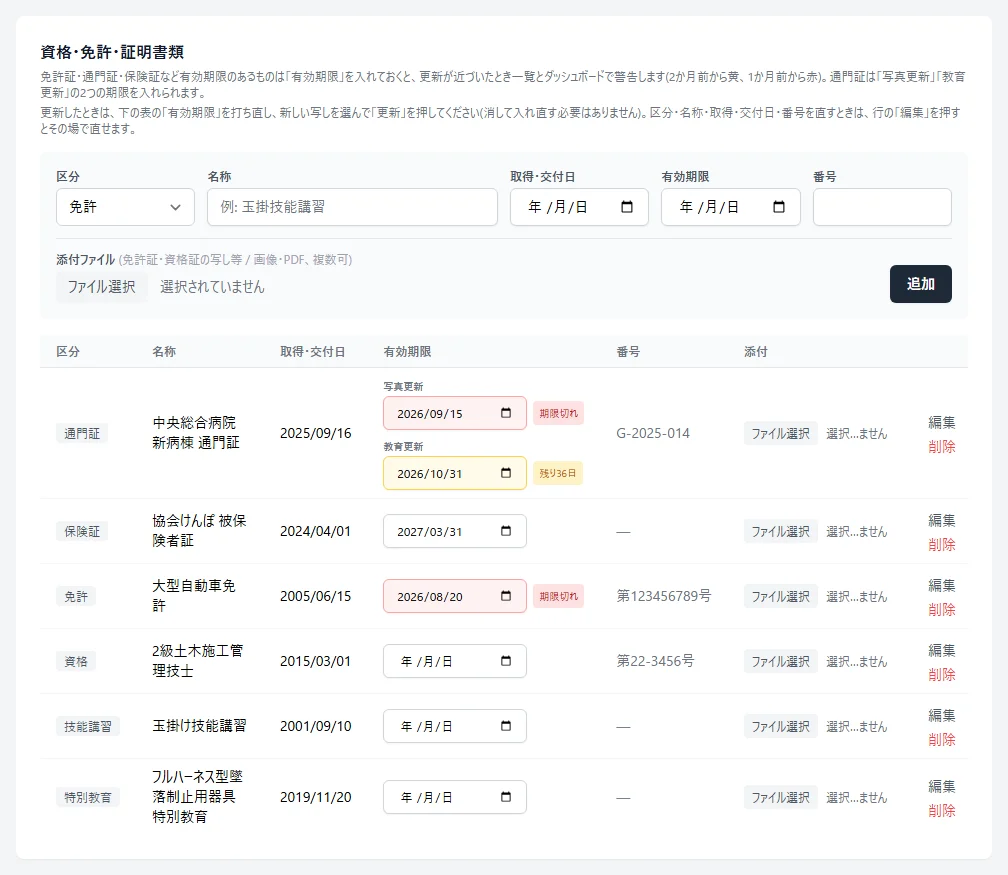This screenshot has width=1008, height=875.
Task: Edit the 大型自動車免許 row
Action: click(942, 585)
